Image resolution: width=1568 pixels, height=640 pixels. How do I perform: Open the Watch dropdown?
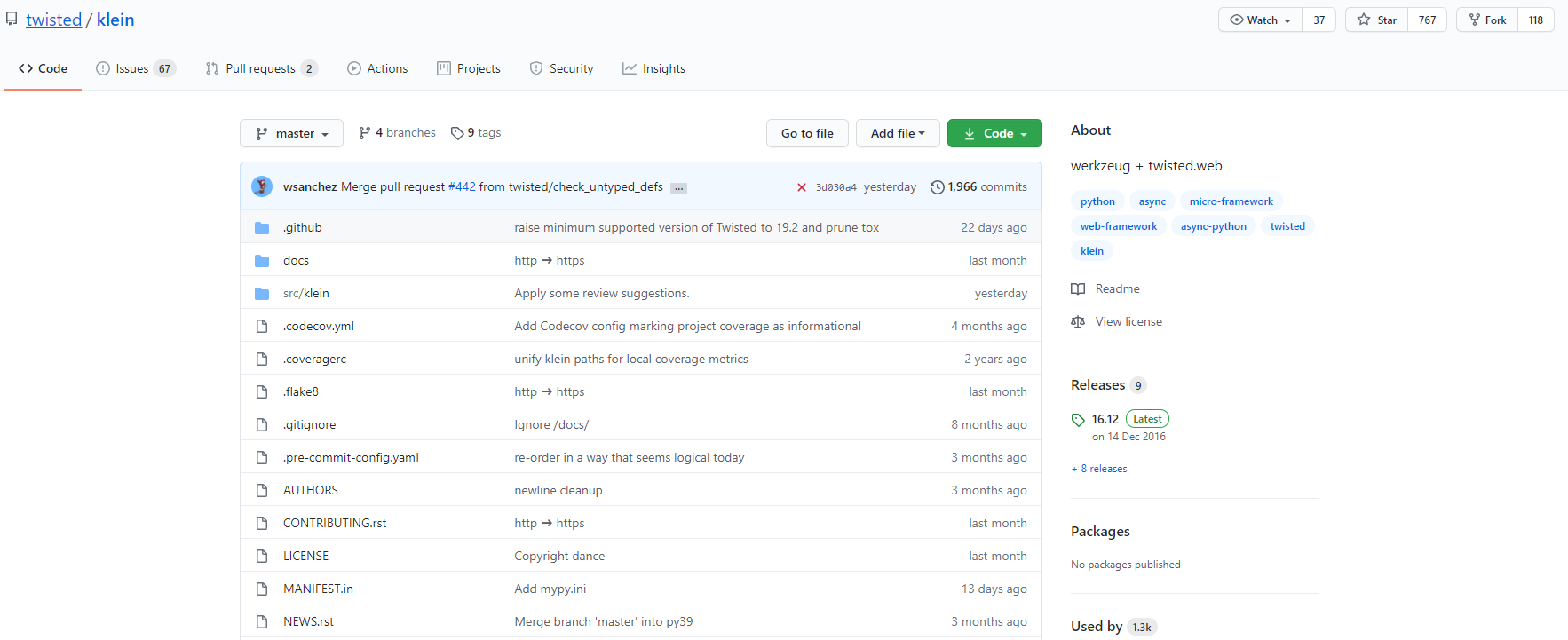[1260, 20]
